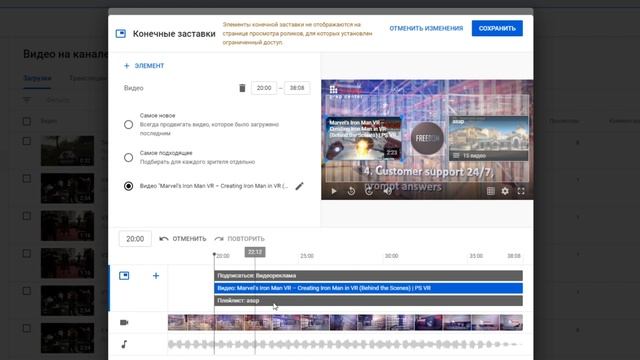Viewport: 640px width, 360px height.
Task: Edit the 20:00 start time field
Action: [x=264, y=88]
